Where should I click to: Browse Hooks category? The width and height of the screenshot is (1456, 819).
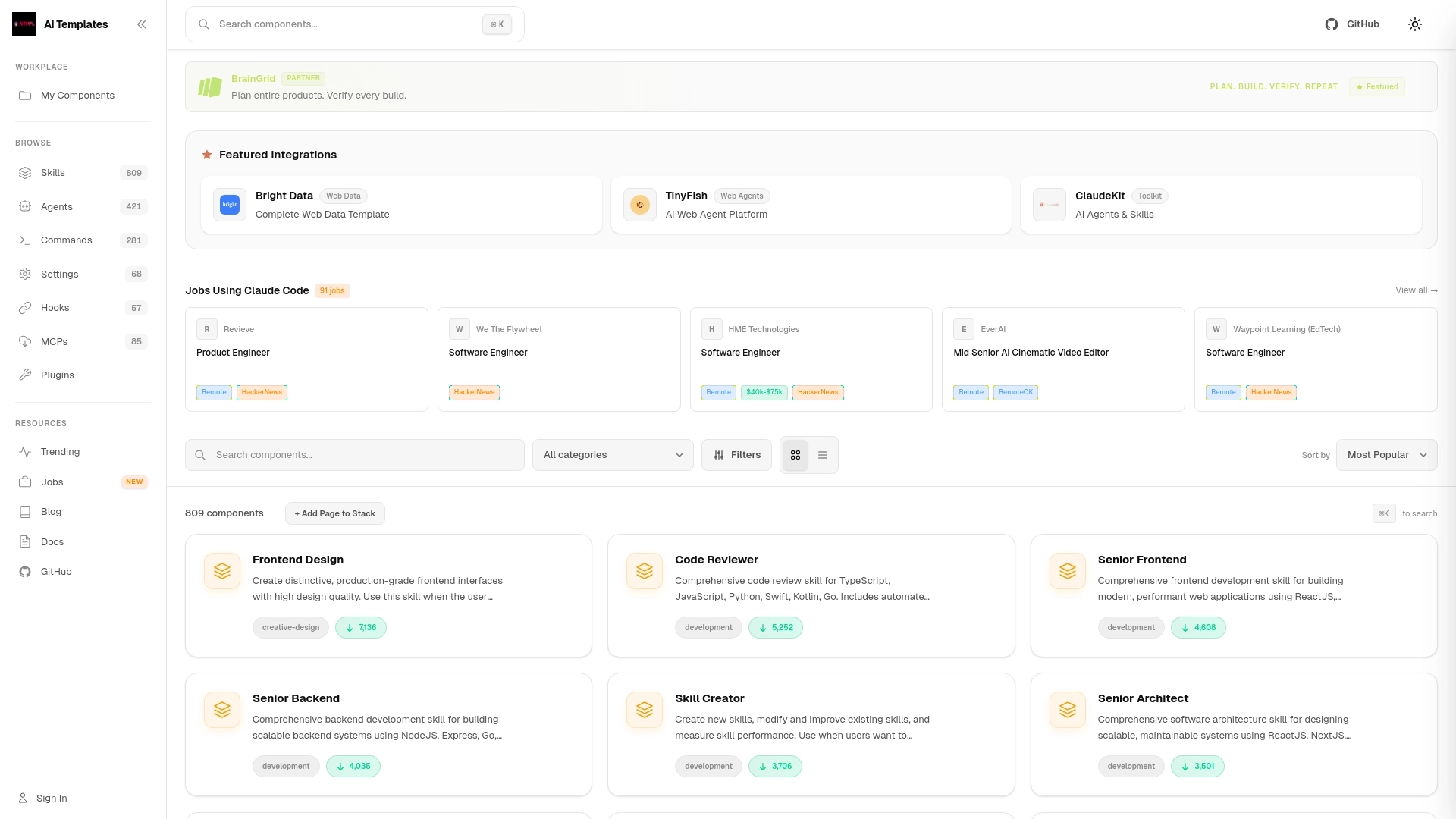(x=83, y=308)
